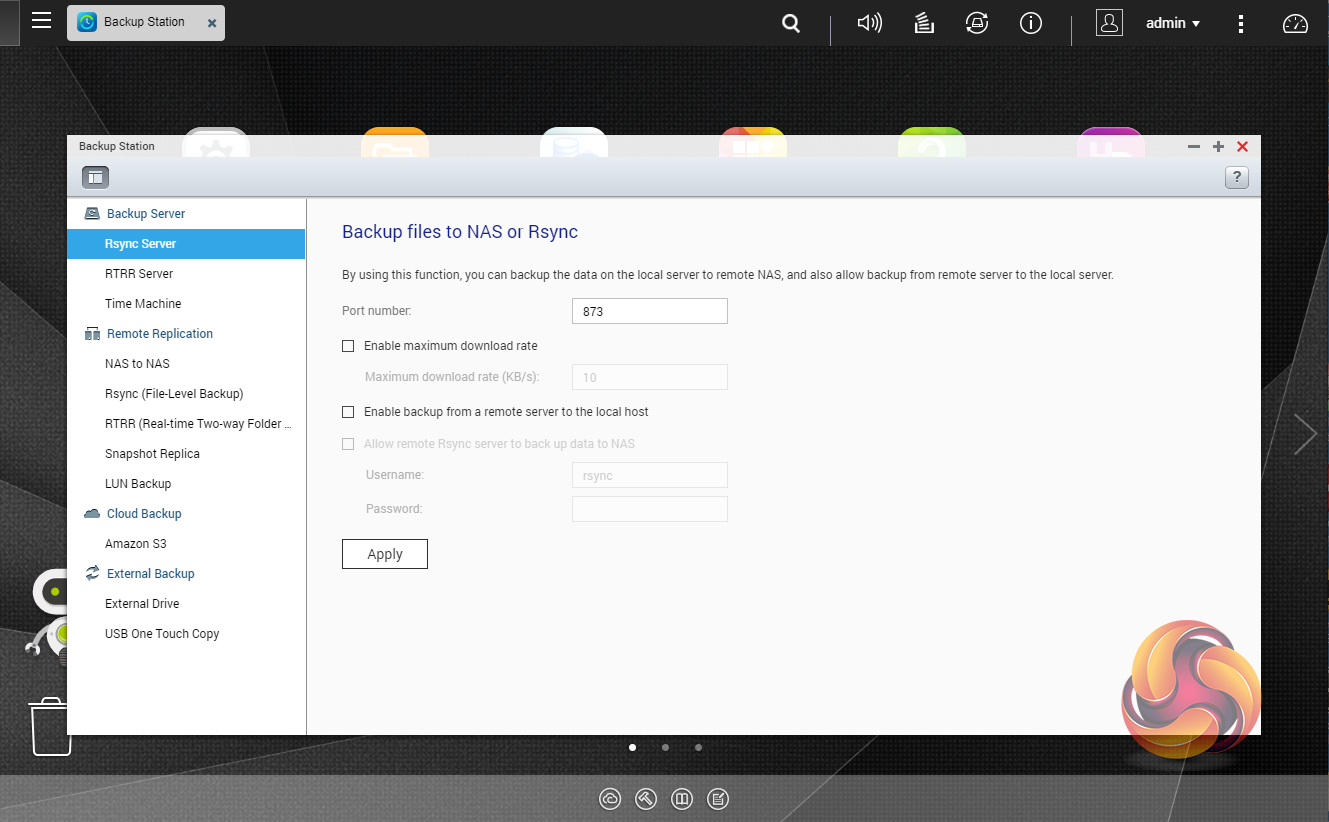The width and height of the screenshot is (1329, 822).
Task: Open Amazon S3 cloud backup
Action: click(x=136, y=544)
